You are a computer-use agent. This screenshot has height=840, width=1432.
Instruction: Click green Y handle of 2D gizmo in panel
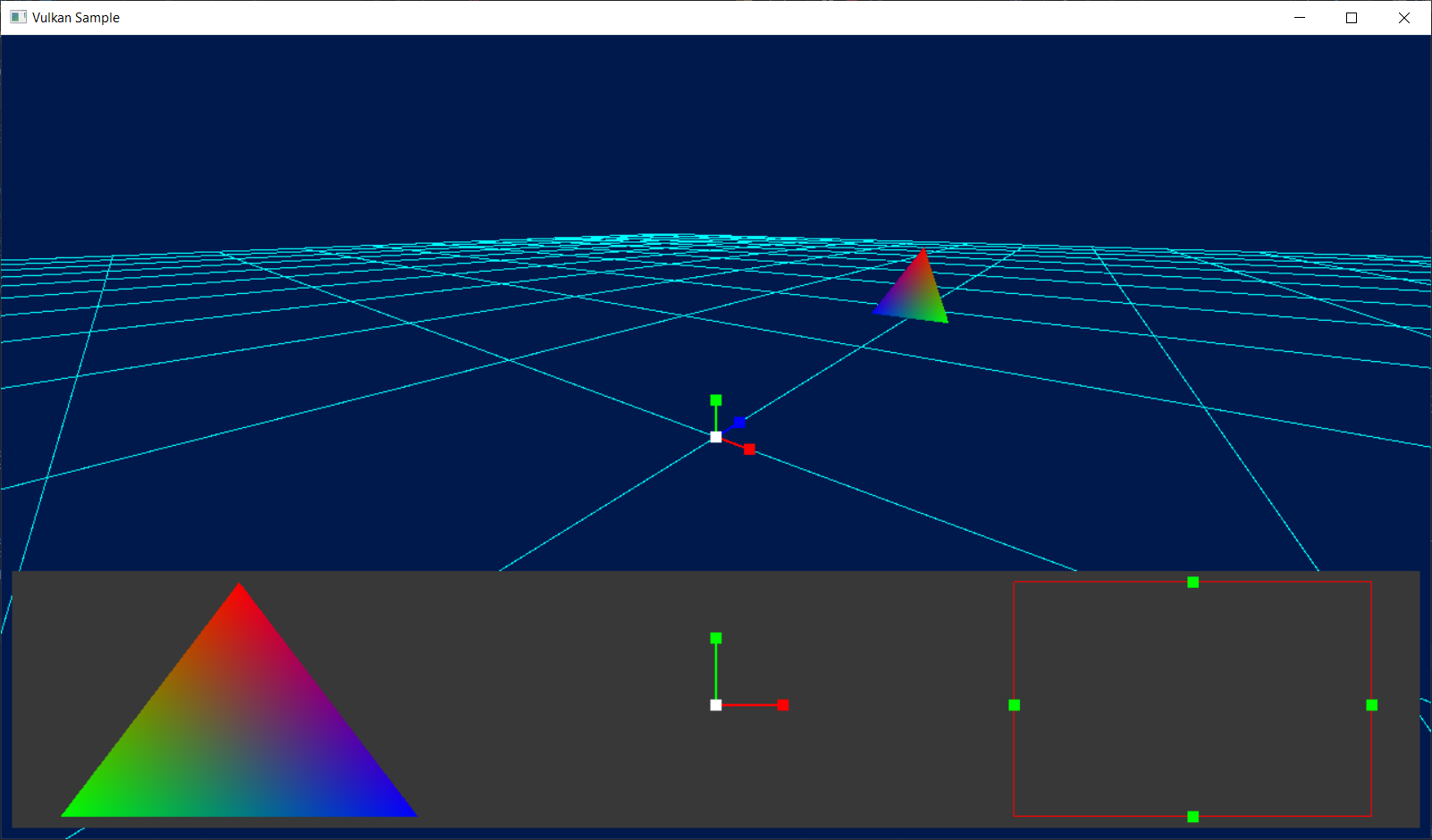[x=716, y=638]
